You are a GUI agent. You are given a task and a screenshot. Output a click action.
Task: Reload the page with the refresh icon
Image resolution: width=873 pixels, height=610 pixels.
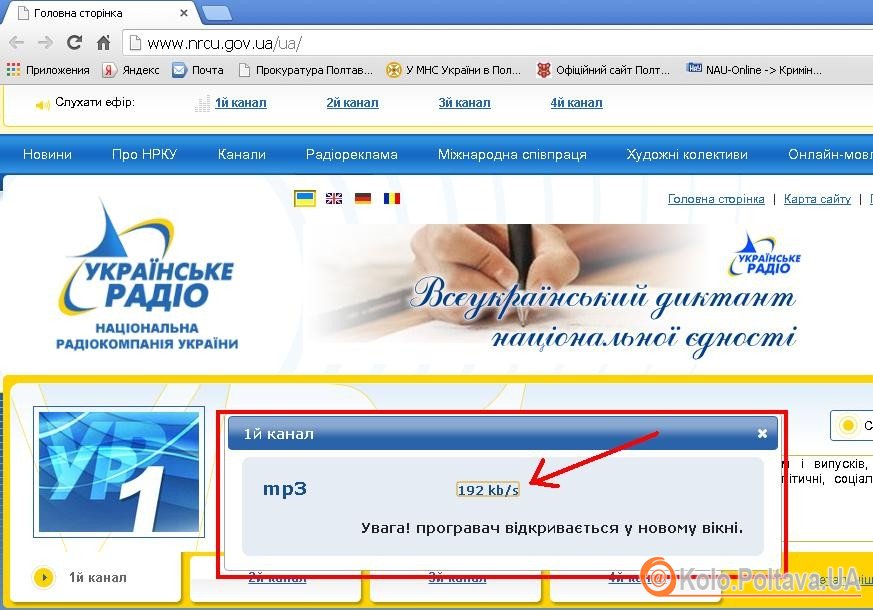tap(74, 42)
